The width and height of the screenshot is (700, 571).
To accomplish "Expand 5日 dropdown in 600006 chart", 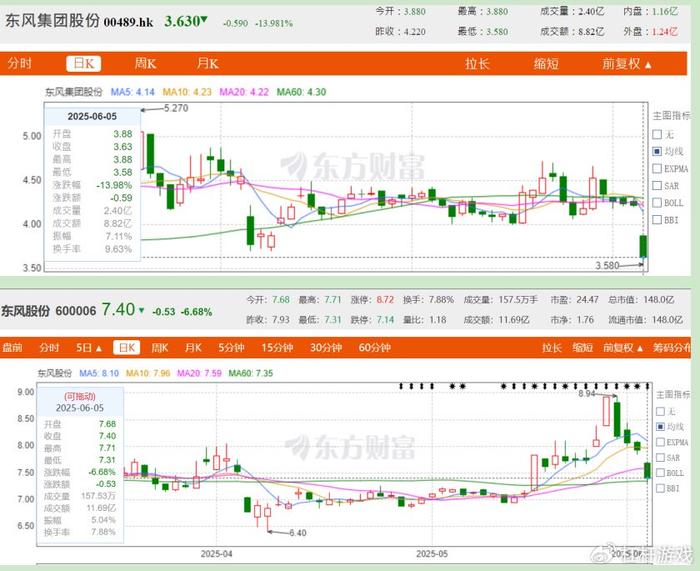I will click(89, 347).
